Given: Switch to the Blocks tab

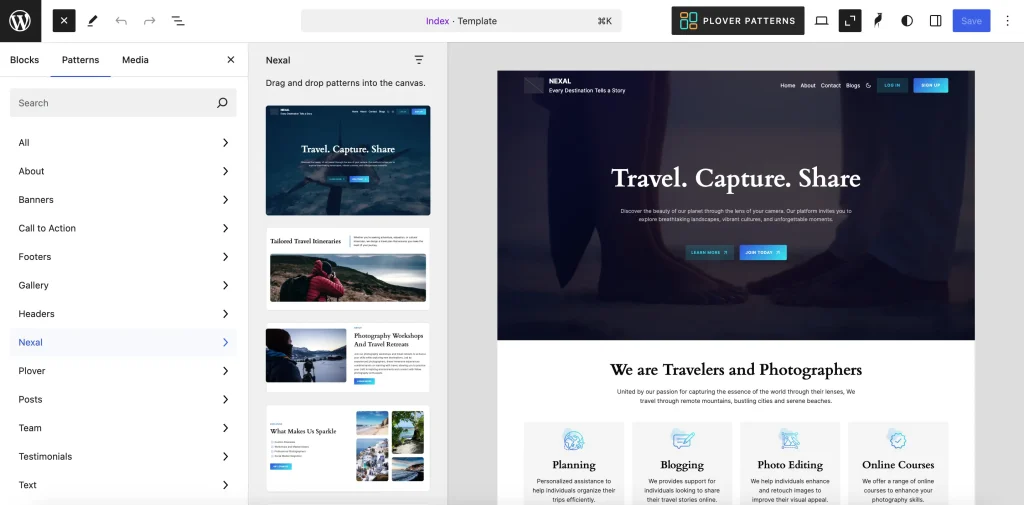Looking at the screenshot, I should [25, 60].
